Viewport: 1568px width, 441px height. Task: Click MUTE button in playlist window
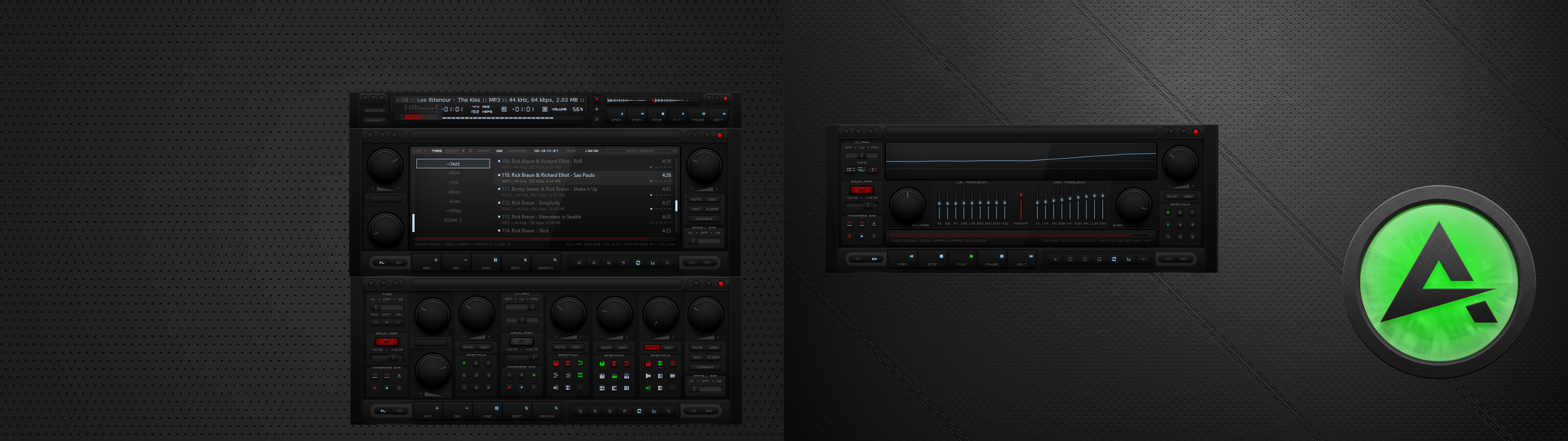click(x=696, y=200)
